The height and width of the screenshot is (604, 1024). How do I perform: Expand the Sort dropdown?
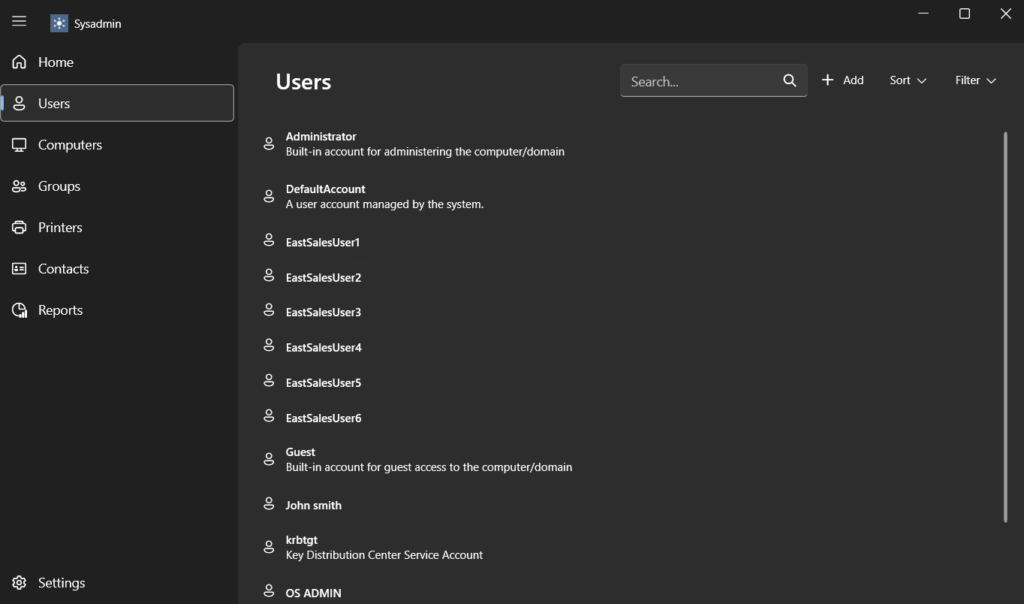point(908,80)
